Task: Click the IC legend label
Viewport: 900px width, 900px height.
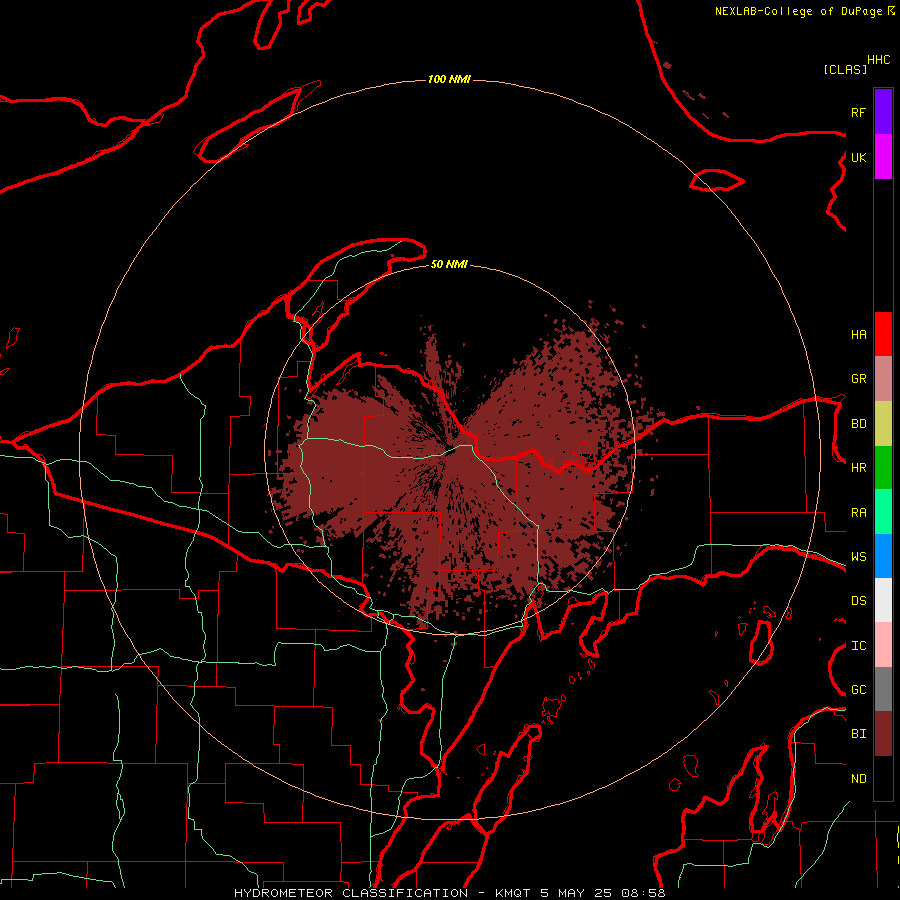Action: [x=858, y=646]
